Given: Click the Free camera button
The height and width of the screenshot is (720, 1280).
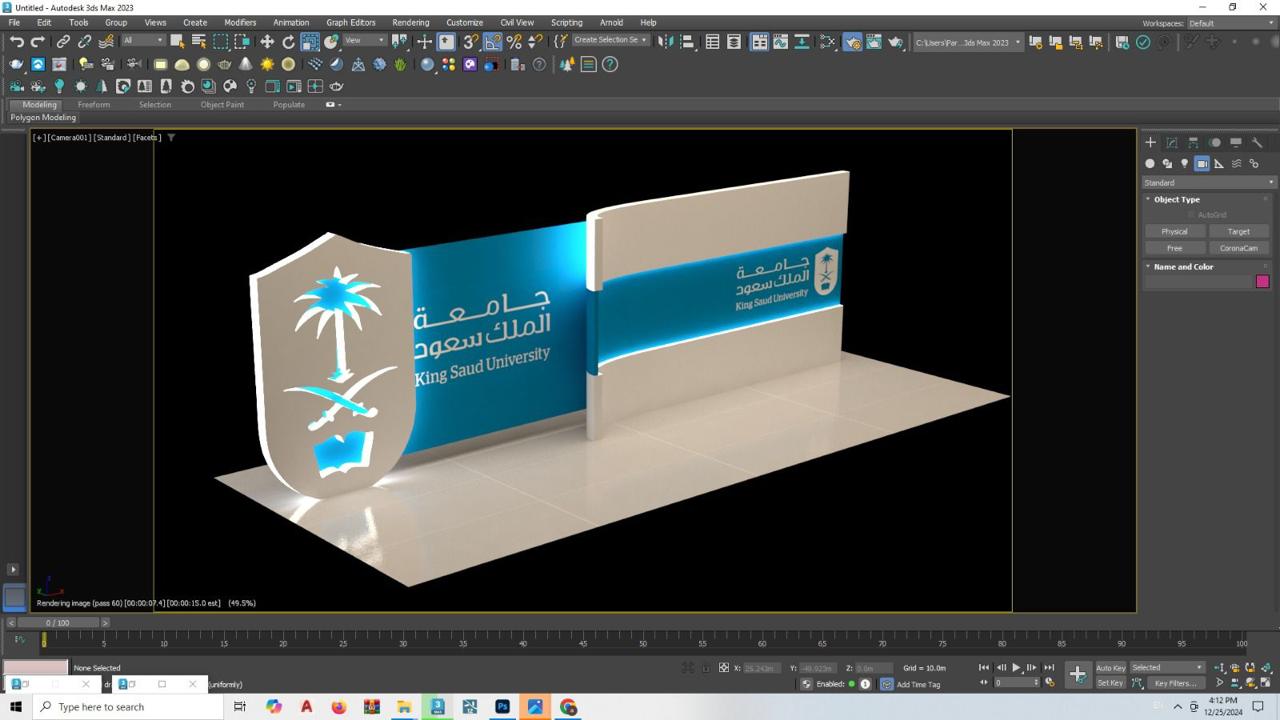Looking at the screenshot, I should (1174, 248).
